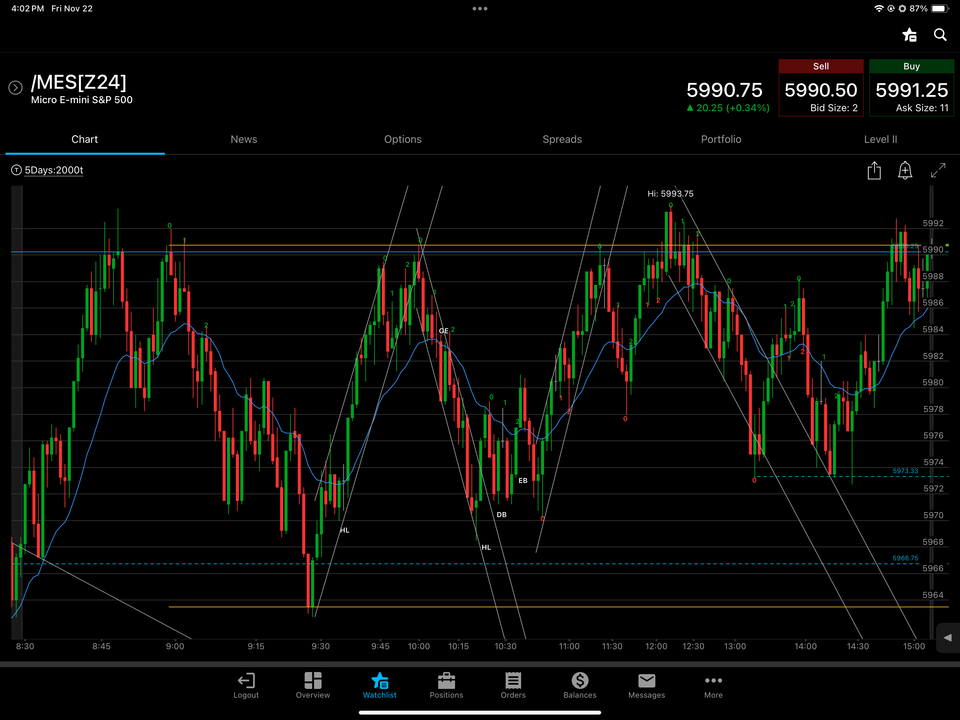Tap the /MES[Z24] symbol title
The height and width of the screenshot is (720, 960).
pyautogui.click(x=79, y=82)
